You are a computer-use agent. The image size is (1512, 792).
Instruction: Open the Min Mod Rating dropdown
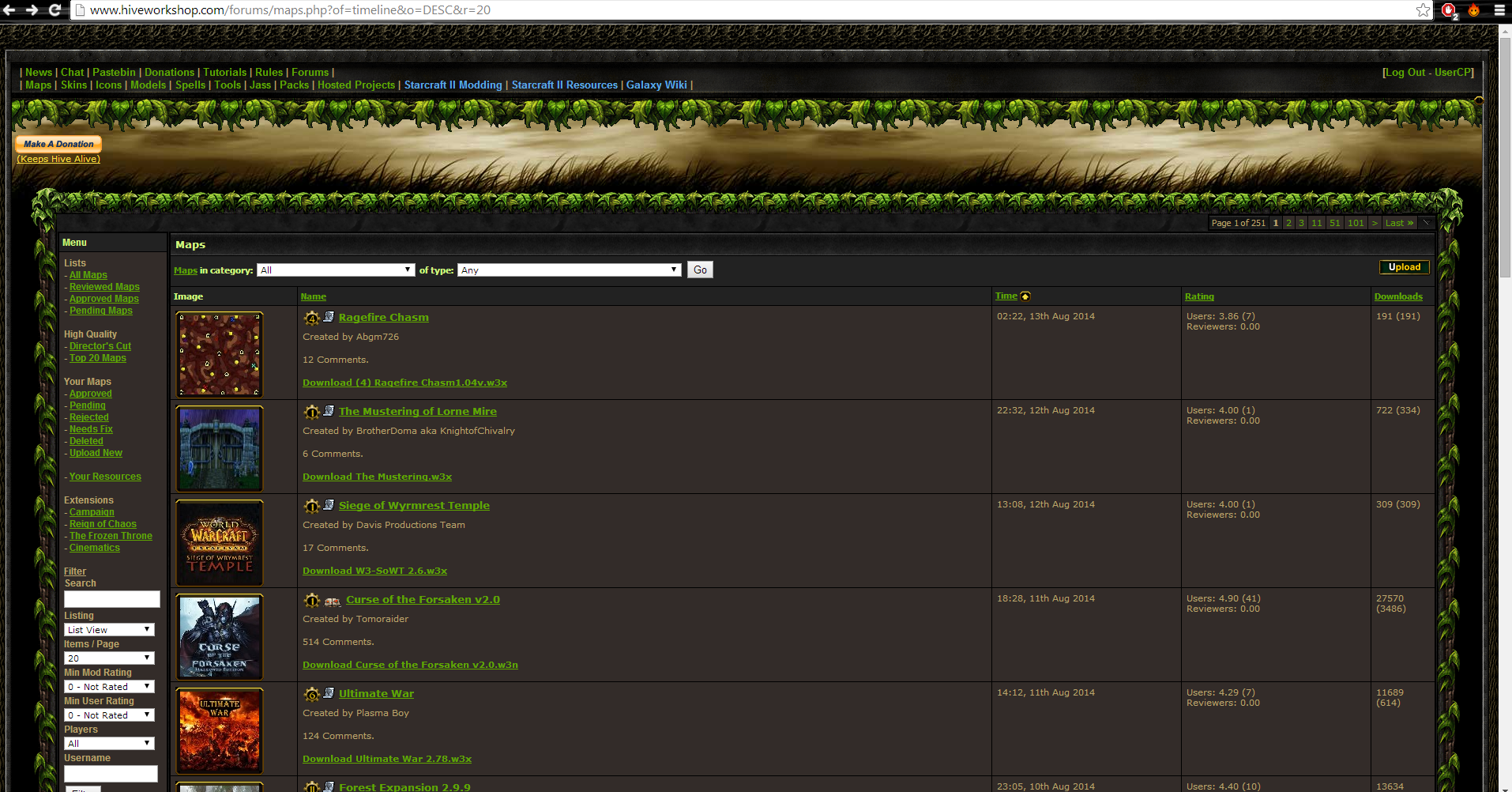pyautogui.click(x=109, y=687)
